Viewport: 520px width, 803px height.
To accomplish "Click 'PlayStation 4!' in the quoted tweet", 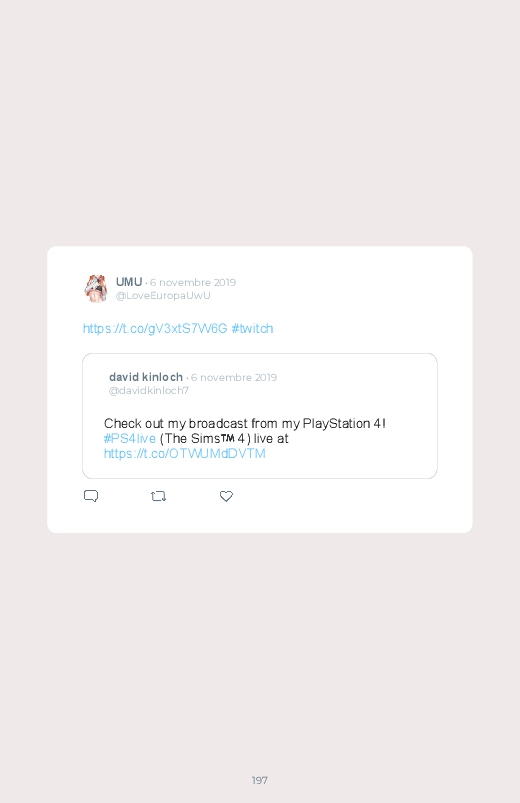I will pos(344,424).
